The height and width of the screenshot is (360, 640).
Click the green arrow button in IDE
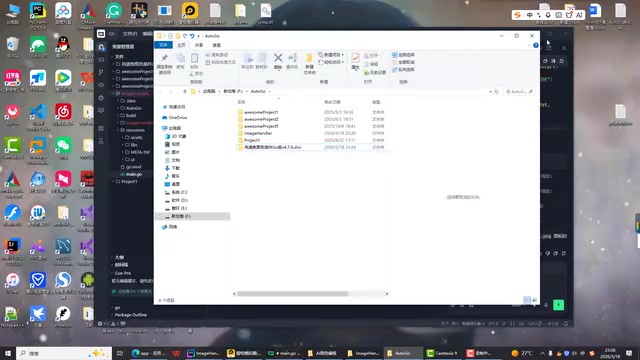[558, 305]
